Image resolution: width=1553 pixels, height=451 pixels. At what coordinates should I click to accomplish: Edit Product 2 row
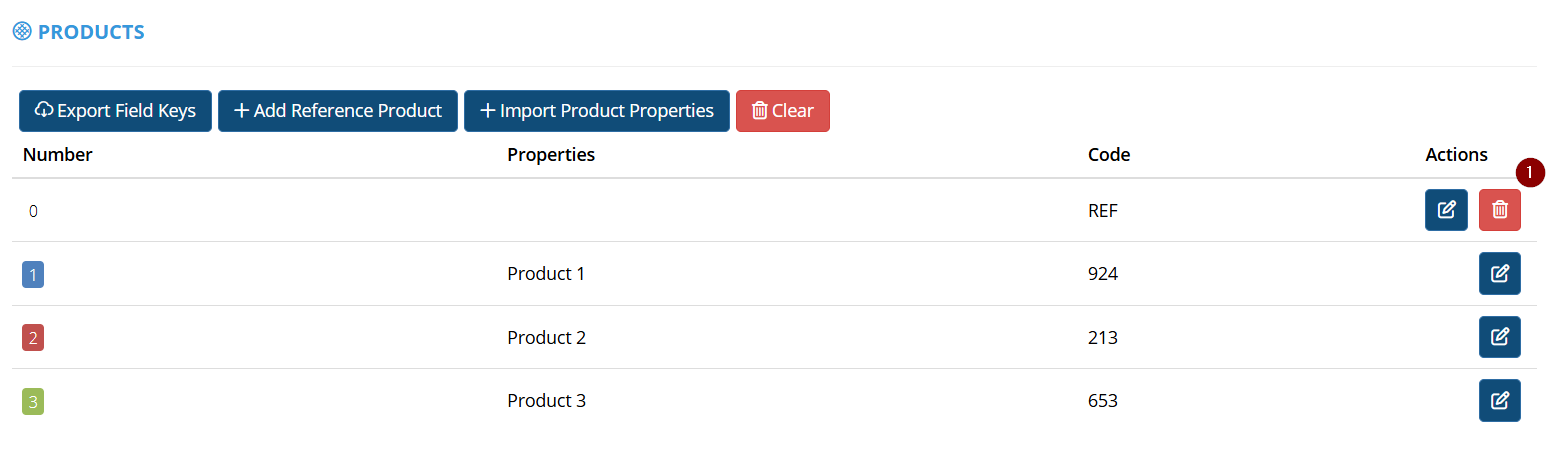[x=1499, y=337]
